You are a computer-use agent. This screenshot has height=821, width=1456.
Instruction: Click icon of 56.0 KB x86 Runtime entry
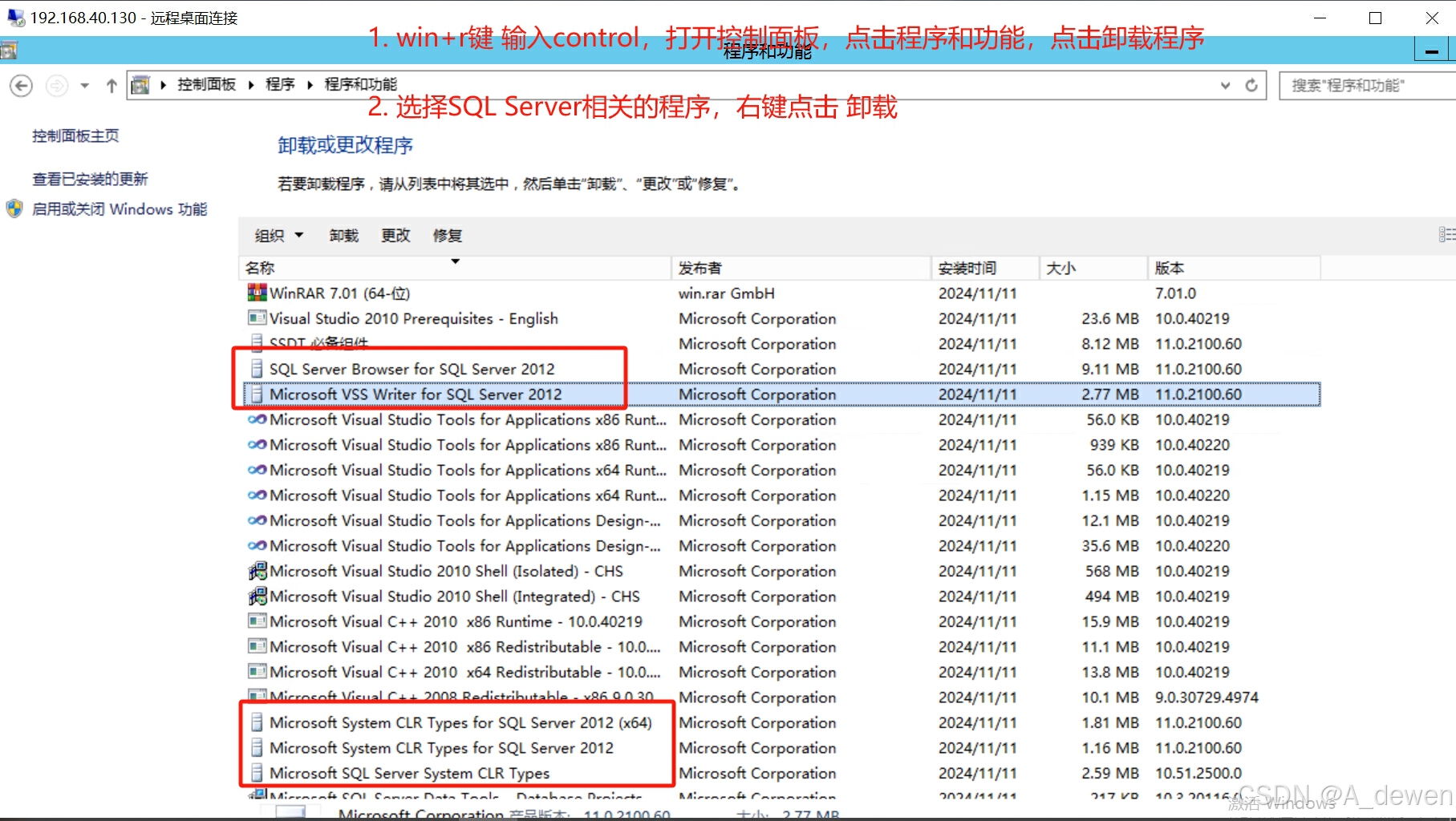(257, 419)
